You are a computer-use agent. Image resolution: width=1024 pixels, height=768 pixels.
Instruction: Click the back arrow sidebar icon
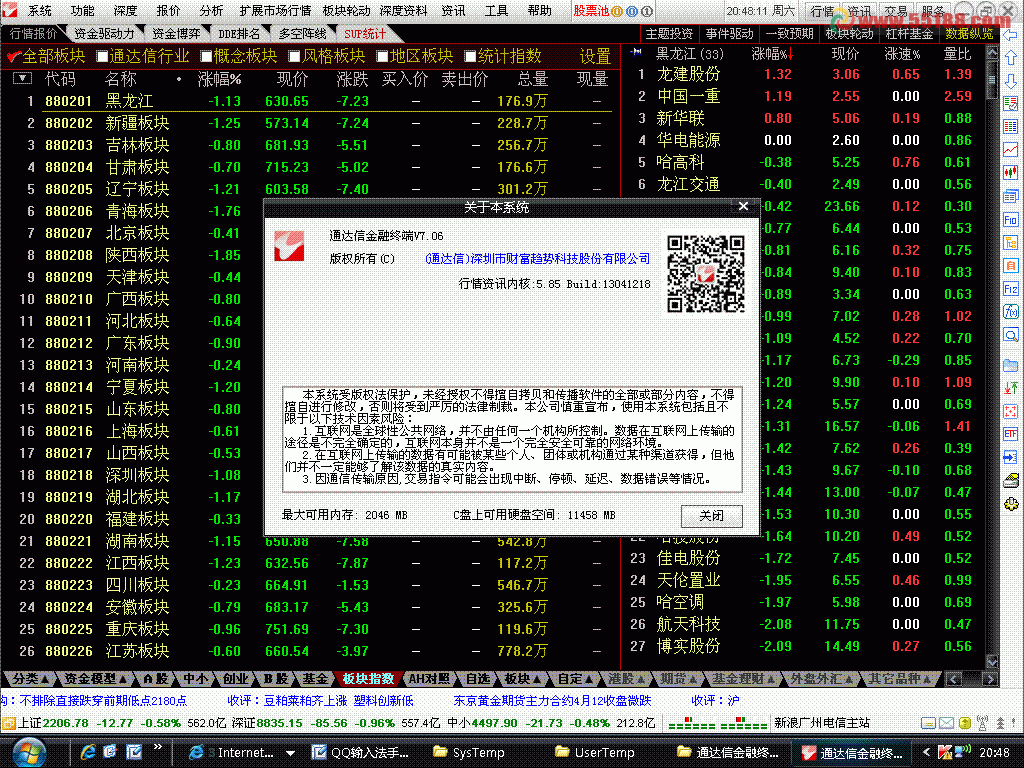tap(1011, 35)
